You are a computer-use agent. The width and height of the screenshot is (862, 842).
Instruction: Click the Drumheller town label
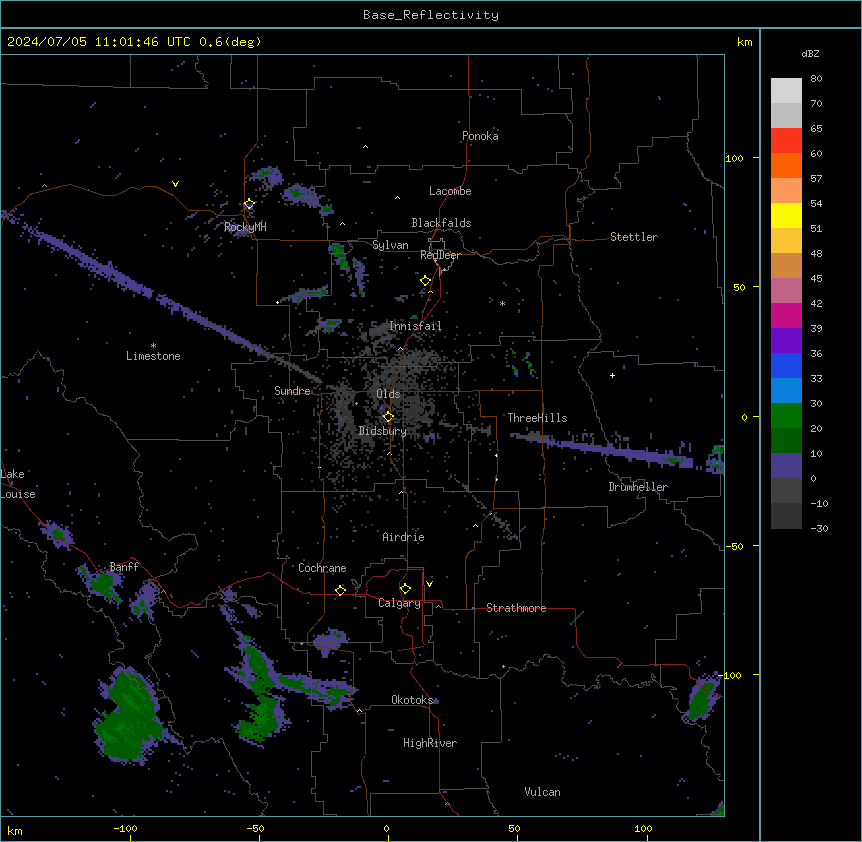coord(638,487)
